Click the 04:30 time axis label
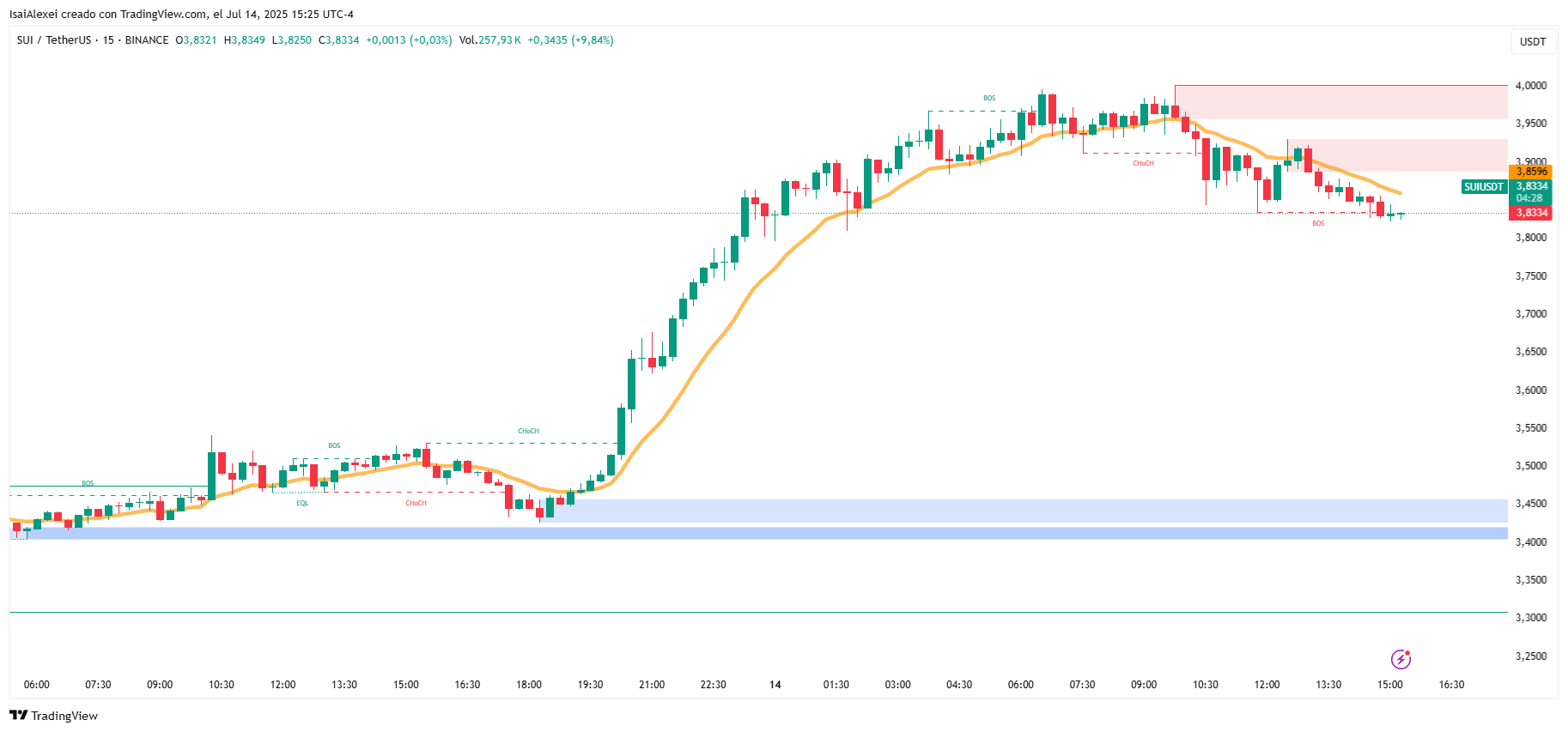The image size is (1568, 732). (959, 685)
